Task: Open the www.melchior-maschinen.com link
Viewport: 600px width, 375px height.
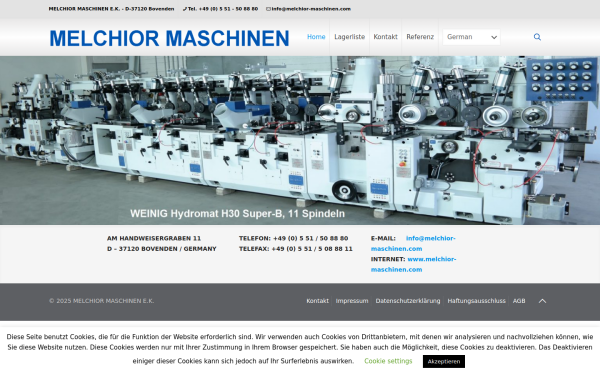Action: pyautogui.click(x=413, y=264)
